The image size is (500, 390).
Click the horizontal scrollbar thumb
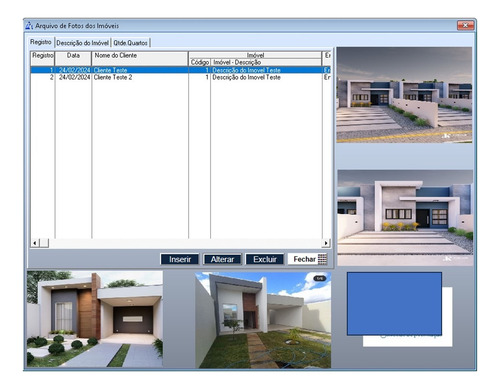point(44,243)
